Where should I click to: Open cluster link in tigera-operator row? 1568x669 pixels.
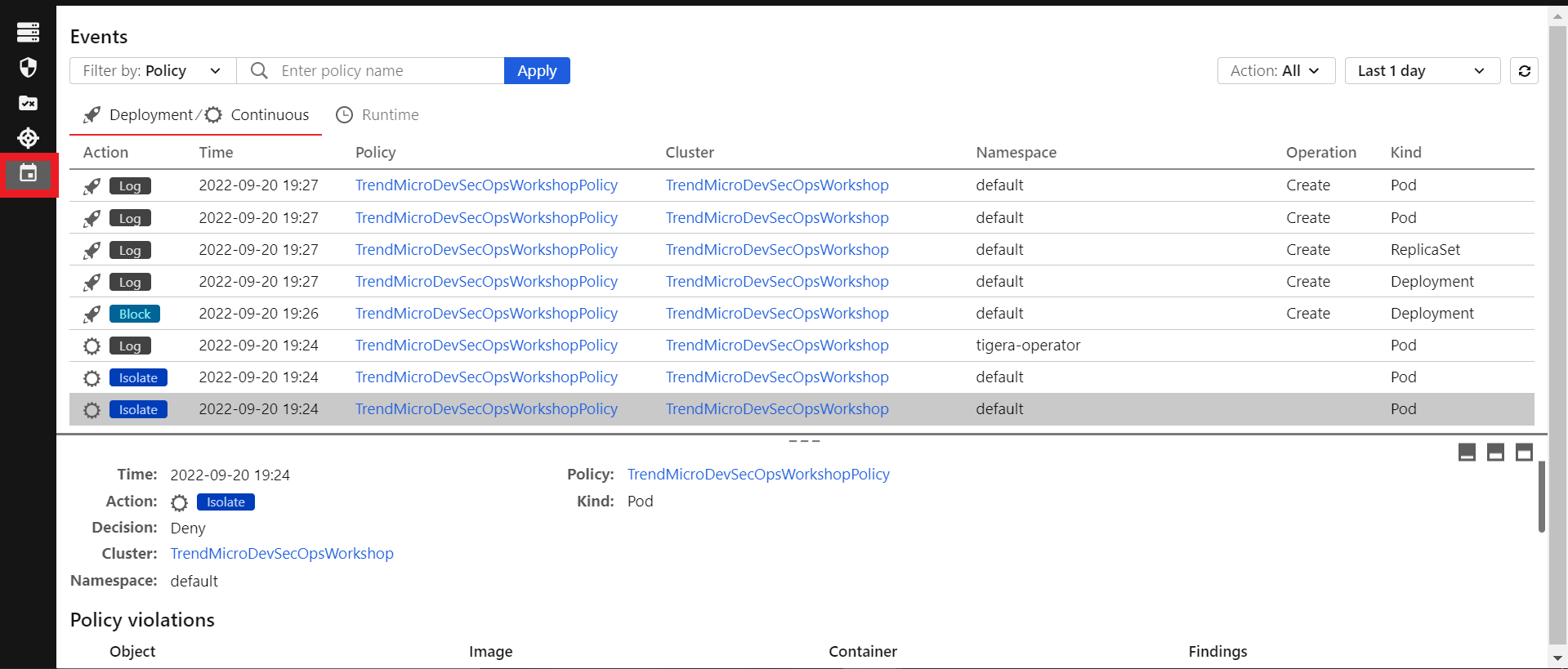777,346
